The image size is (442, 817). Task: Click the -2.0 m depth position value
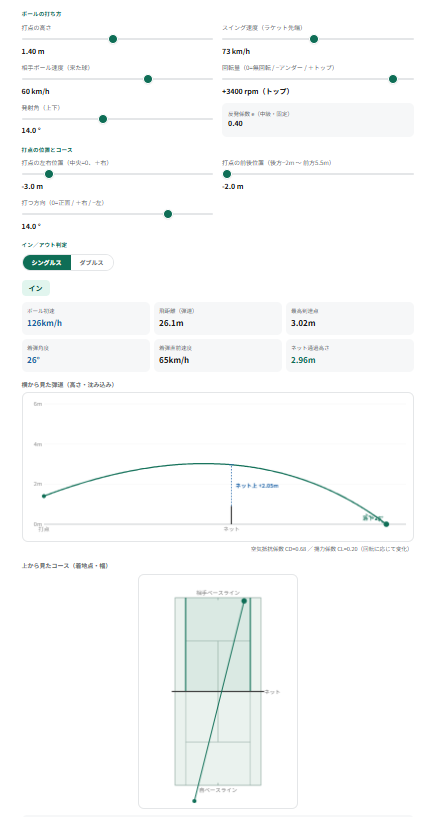pyautogui.click(x=232, y=187)
